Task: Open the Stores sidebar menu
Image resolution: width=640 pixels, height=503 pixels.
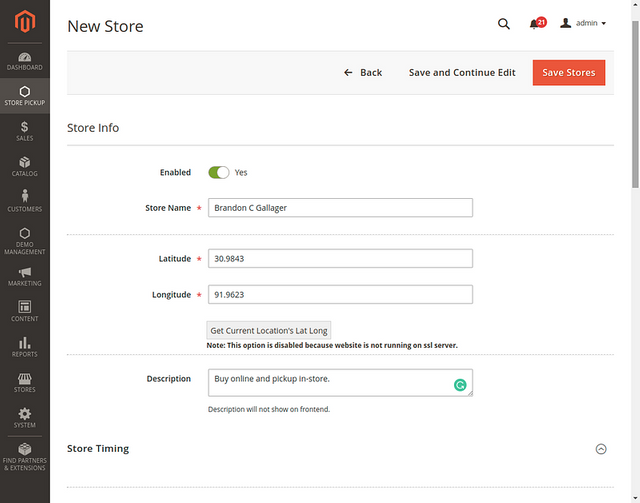Action: pos(24,383)
